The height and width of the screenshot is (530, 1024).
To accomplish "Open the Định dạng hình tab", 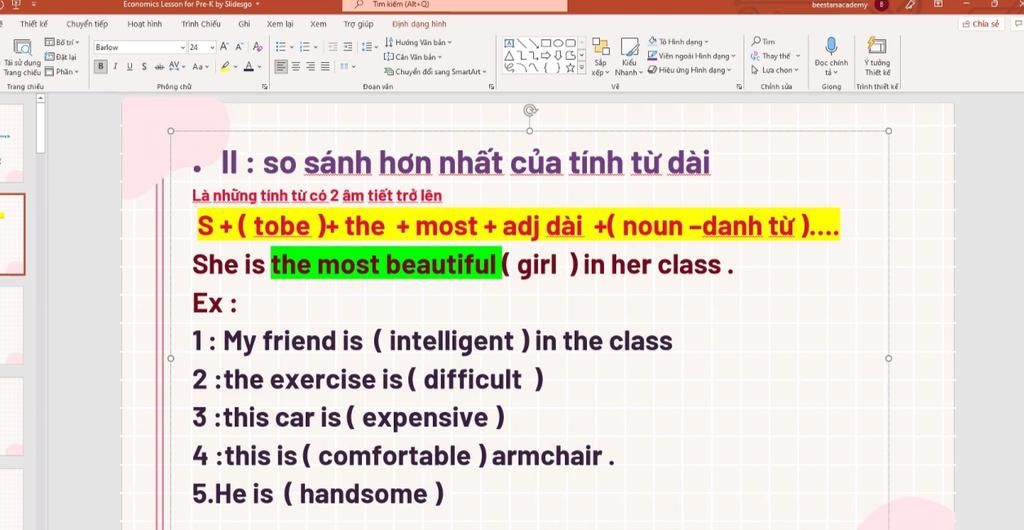I will click(419, 24).
